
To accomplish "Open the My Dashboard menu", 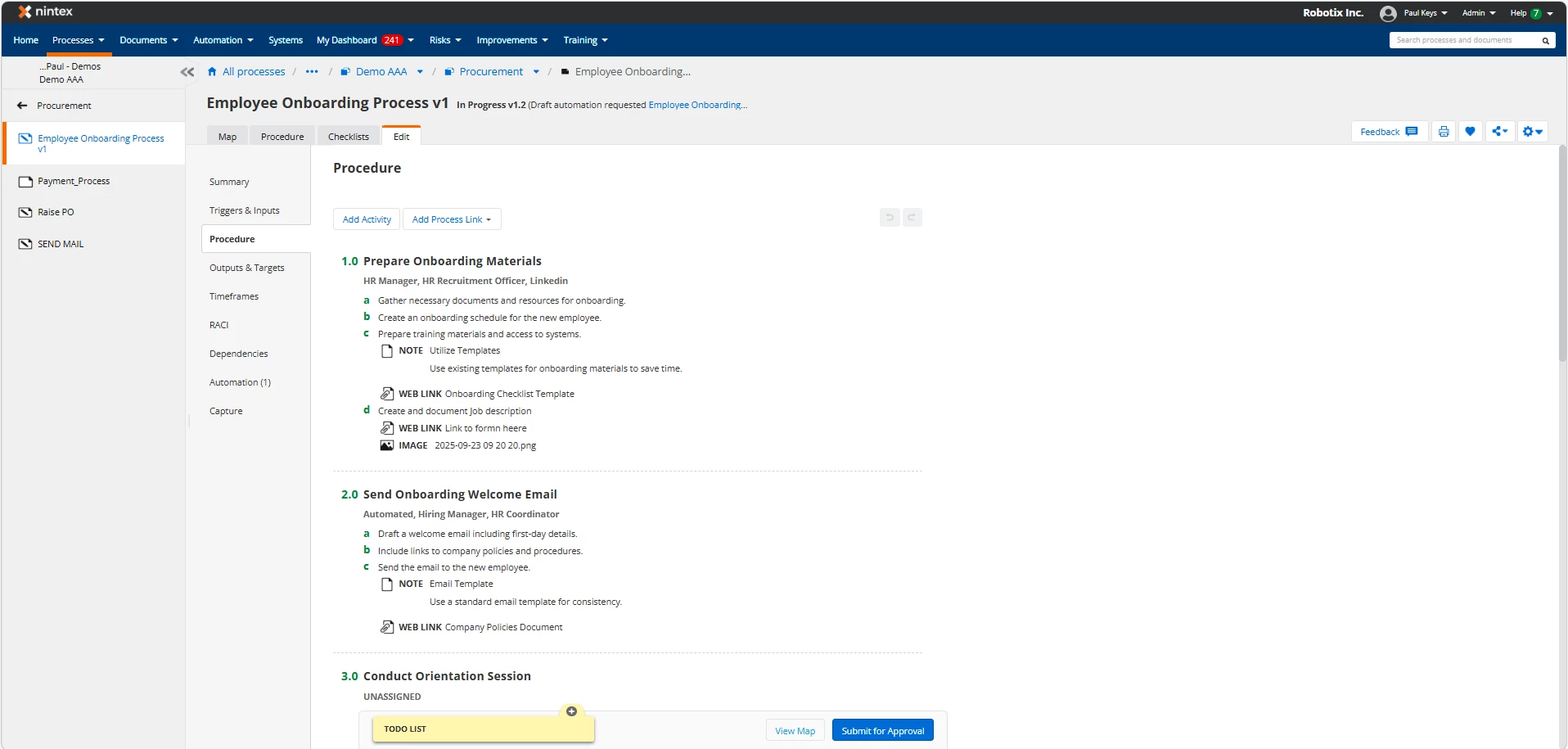I will point(365,40).
